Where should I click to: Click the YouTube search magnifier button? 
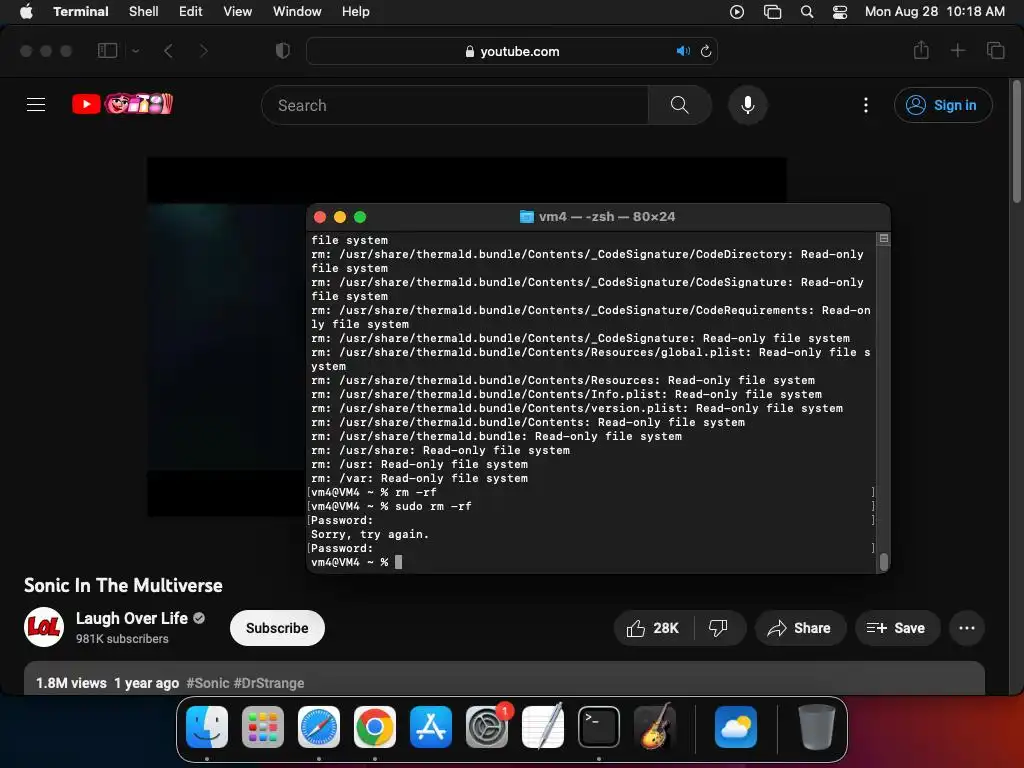(x=679, y=105)
